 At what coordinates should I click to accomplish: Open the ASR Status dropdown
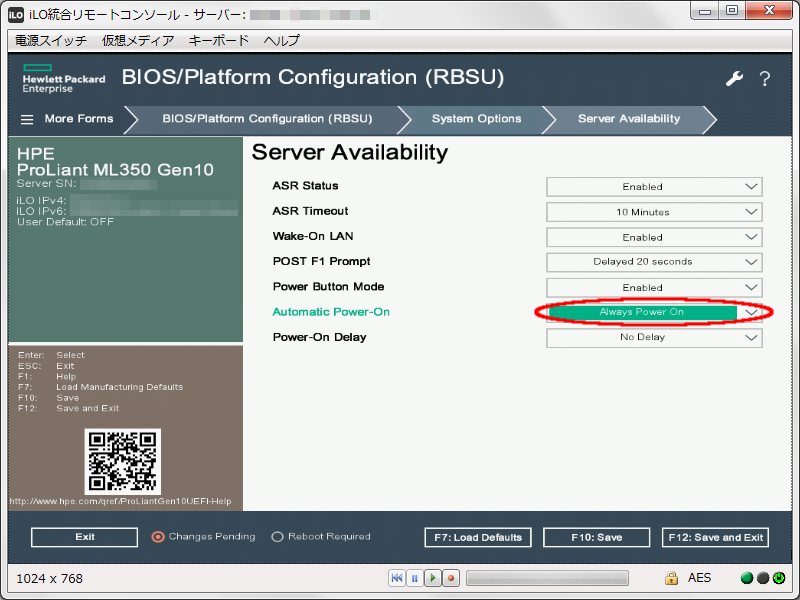(654, 187)
